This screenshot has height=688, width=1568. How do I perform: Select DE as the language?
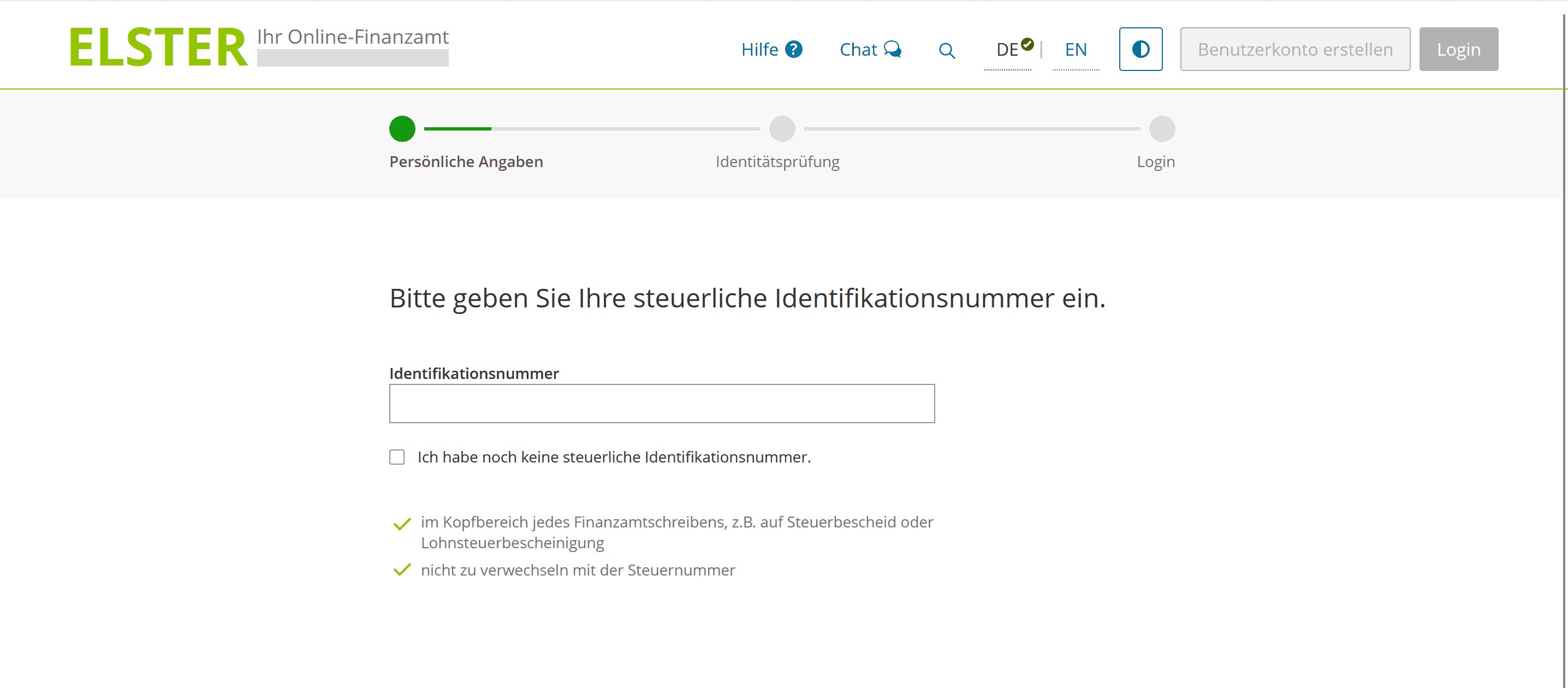pyautogui.click(x=1007, y=49)
